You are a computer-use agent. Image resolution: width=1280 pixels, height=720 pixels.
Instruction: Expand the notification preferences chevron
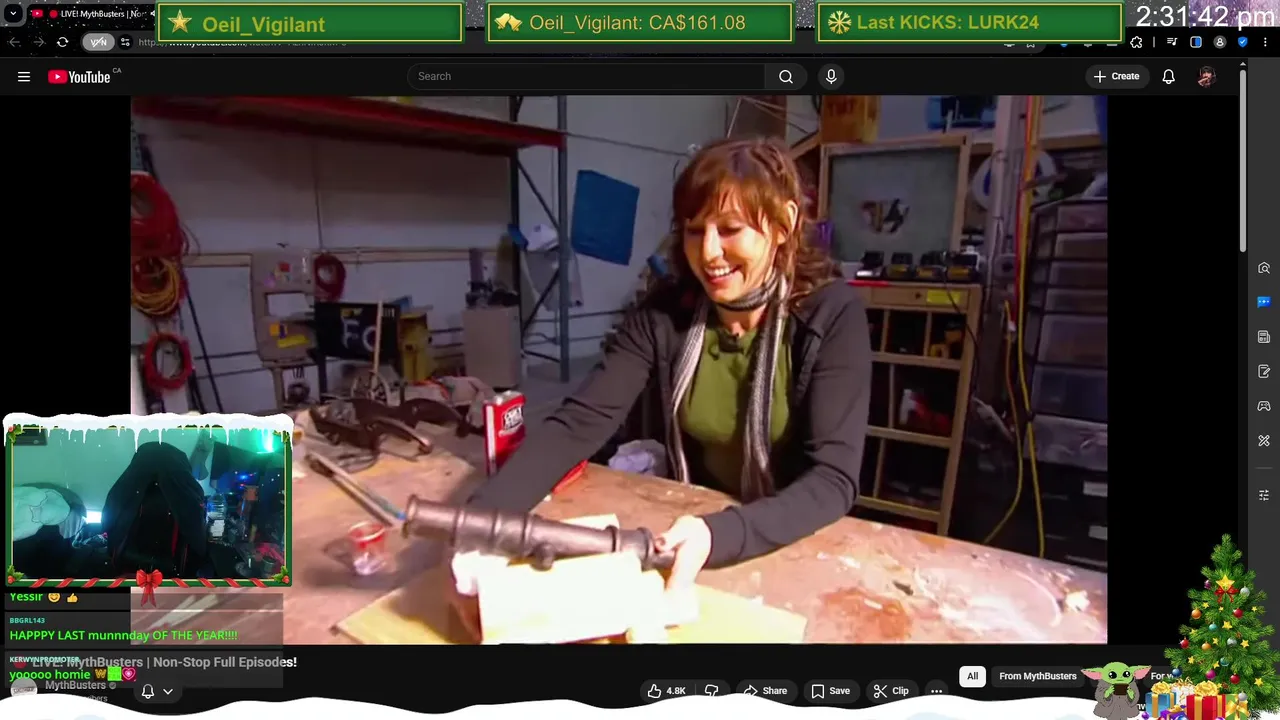click(168, 691)
